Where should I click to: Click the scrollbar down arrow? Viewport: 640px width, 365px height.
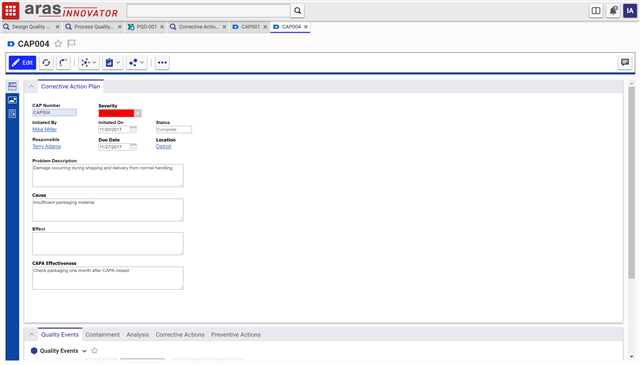(631, 356)
